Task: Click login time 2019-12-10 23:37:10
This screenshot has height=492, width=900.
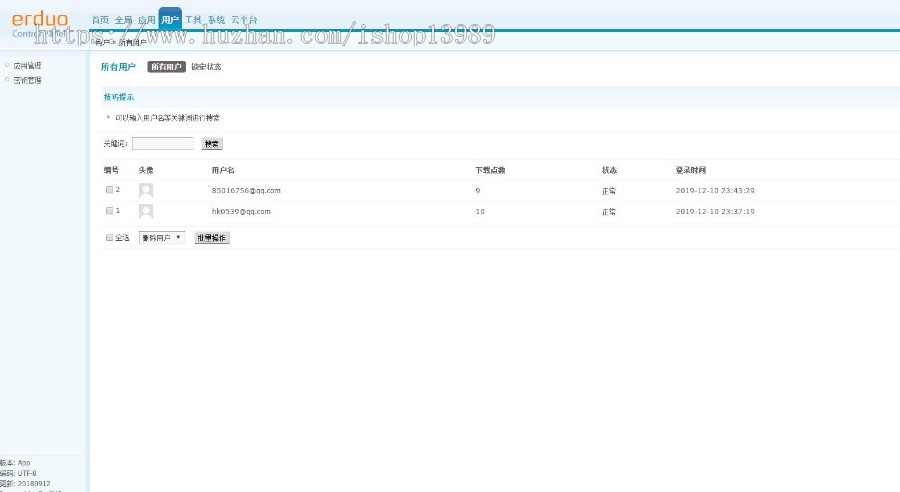Action: (x=715, y=211)
